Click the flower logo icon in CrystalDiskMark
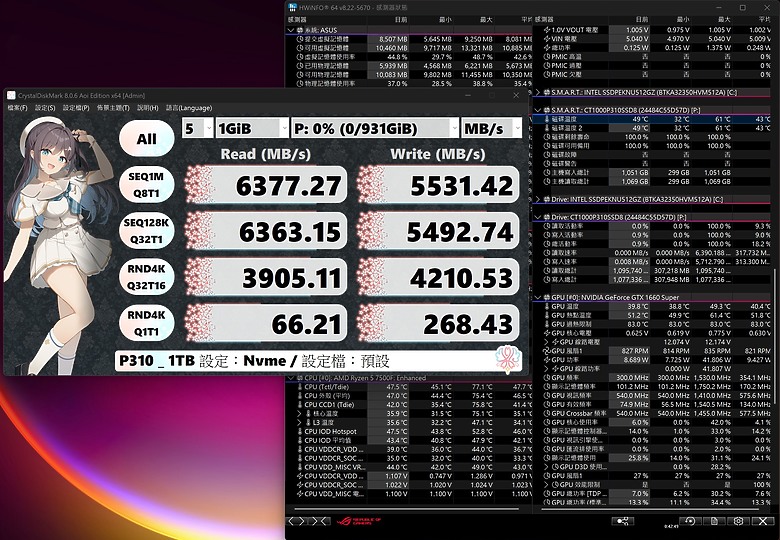The width and height of the screenshot is (780, 540). click(508, 359)
